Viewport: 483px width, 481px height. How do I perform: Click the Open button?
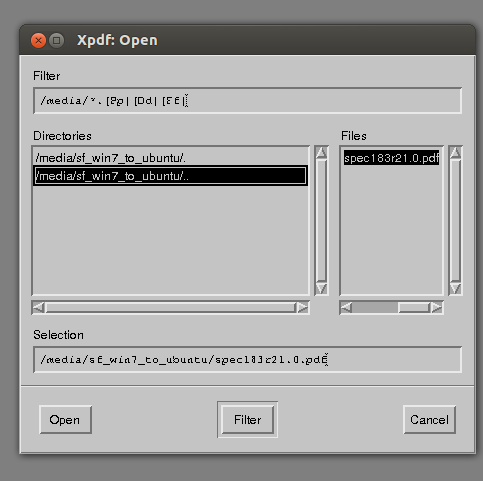tap(65, 420)
